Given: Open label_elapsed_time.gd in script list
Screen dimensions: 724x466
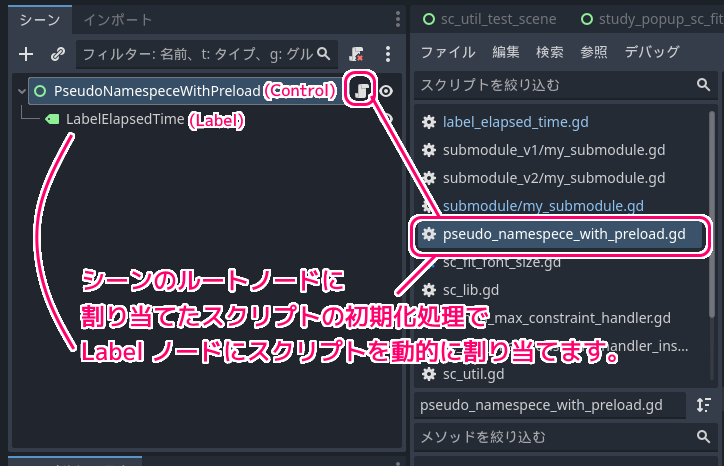Looking at the screenshot, I should coord(515,122).
